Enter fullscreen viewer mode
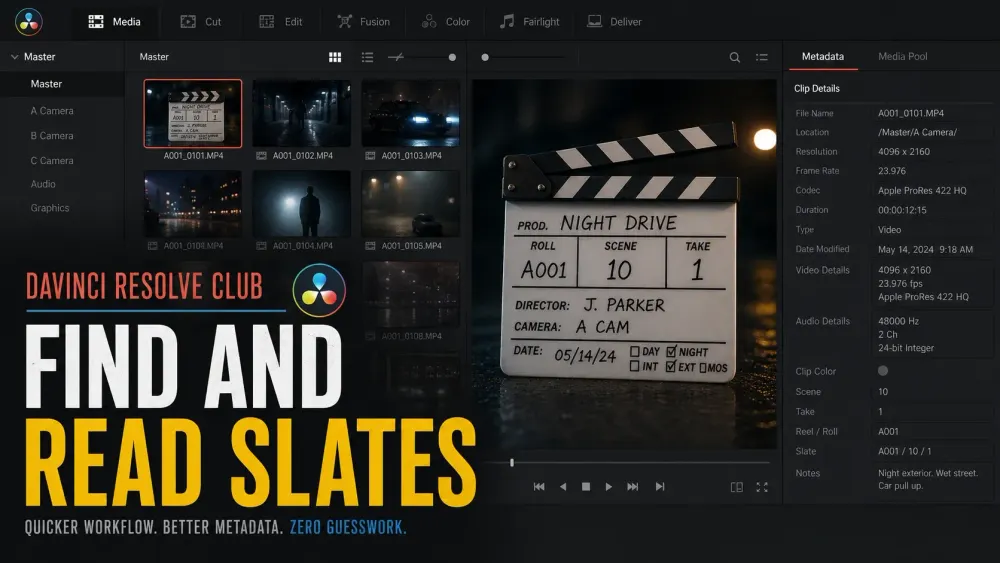 [x=762, y=487]
